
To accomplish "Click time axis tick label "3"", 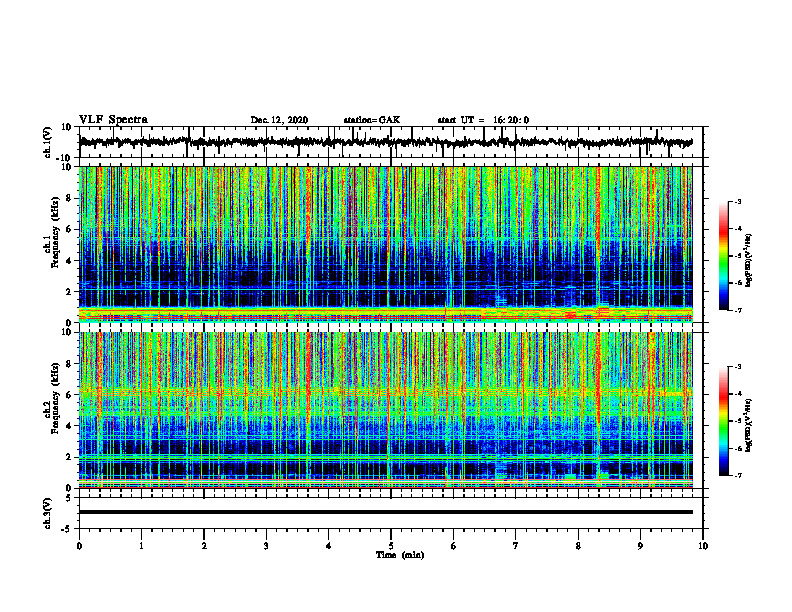I will coord(266,546).
